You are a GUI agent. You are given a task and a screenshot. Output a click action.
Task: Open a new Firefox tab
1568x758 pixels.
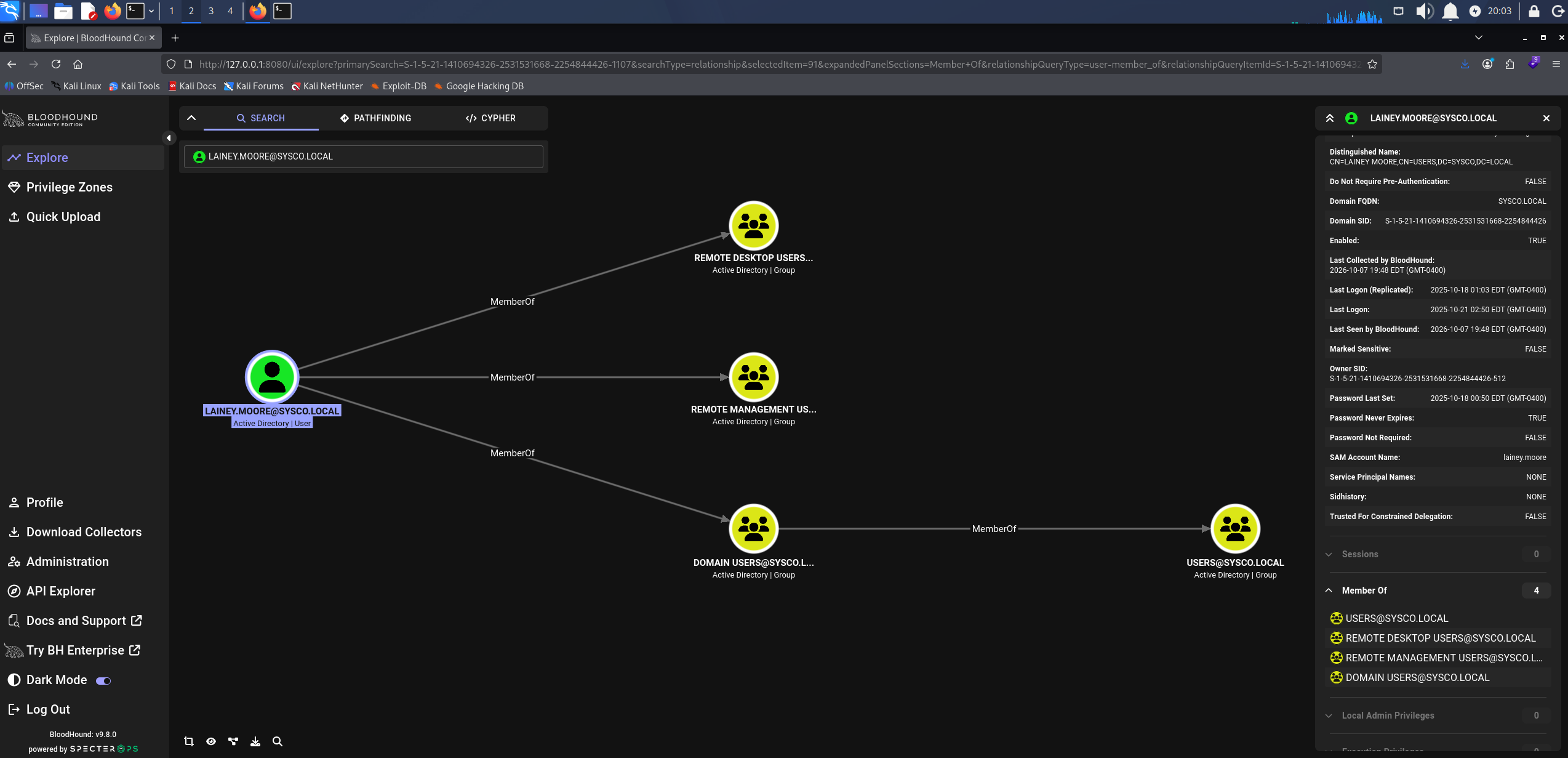pos(175,38)
